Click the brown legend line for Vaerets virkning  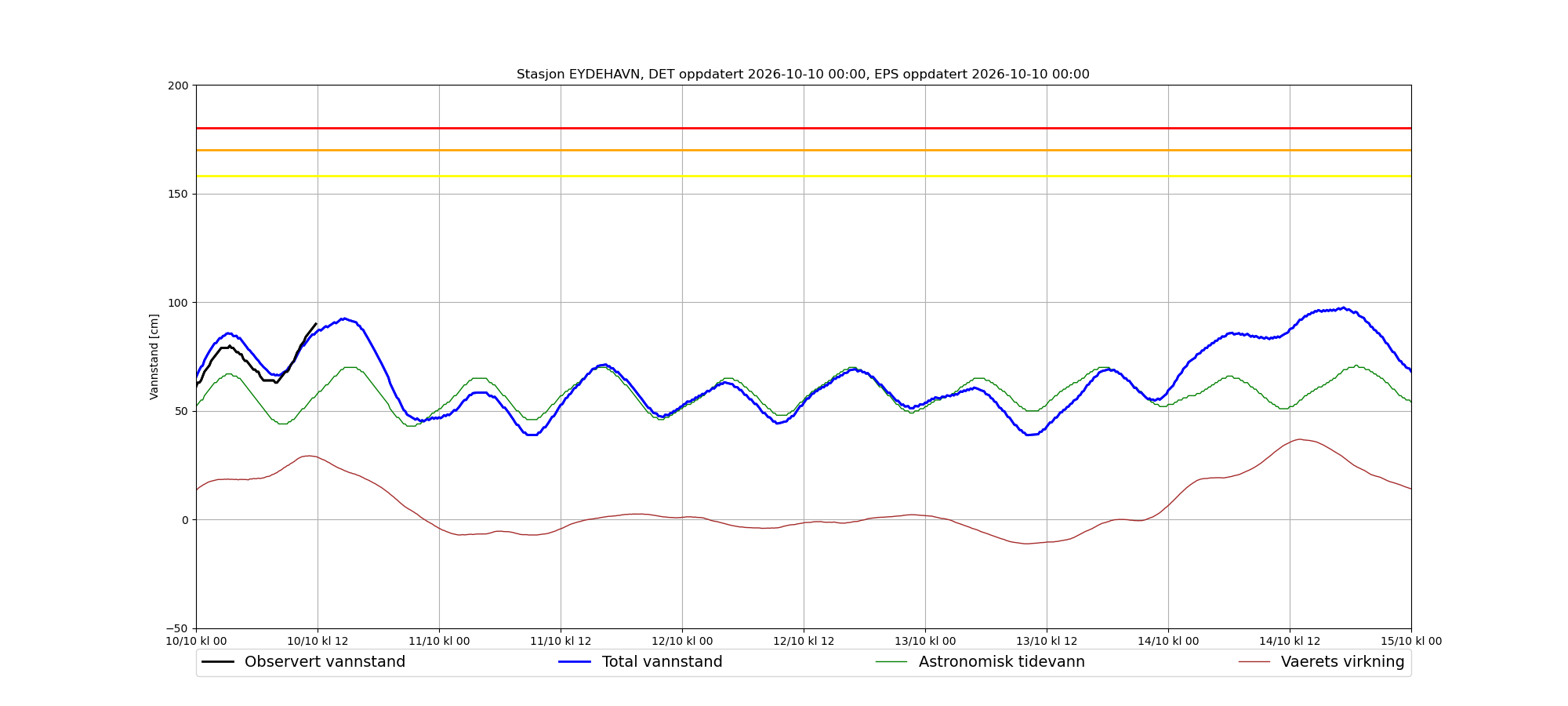[x=1254, y=662]
